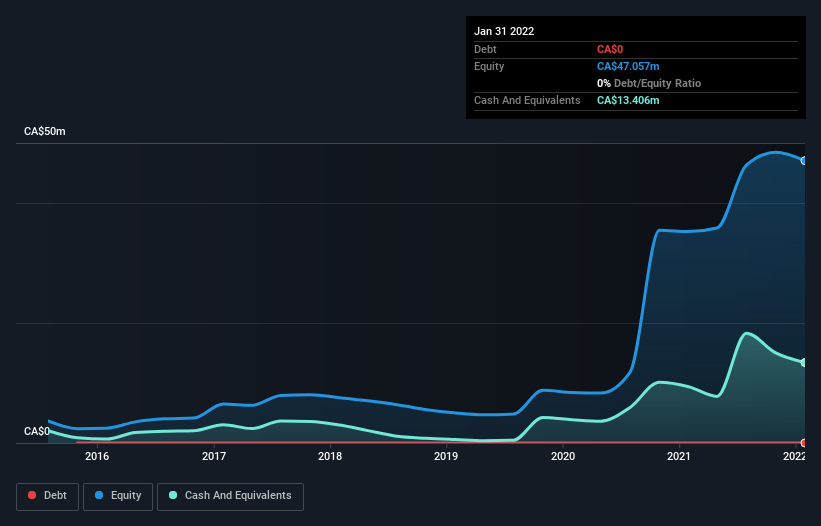Click the Debt label in tooltip

pyautogui.click(x=485, y=49)
